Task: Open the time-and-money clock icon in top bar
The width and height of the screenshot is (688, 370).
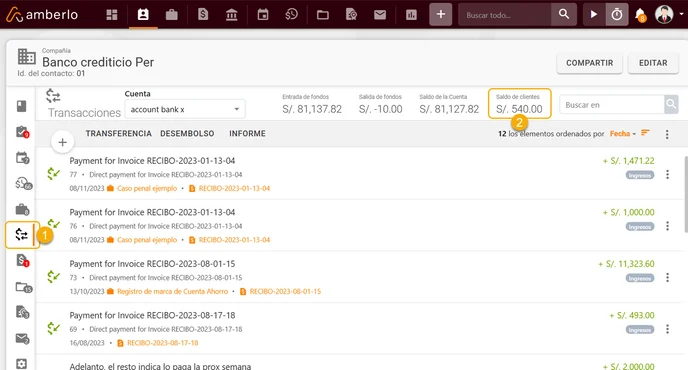Action: 291,15
